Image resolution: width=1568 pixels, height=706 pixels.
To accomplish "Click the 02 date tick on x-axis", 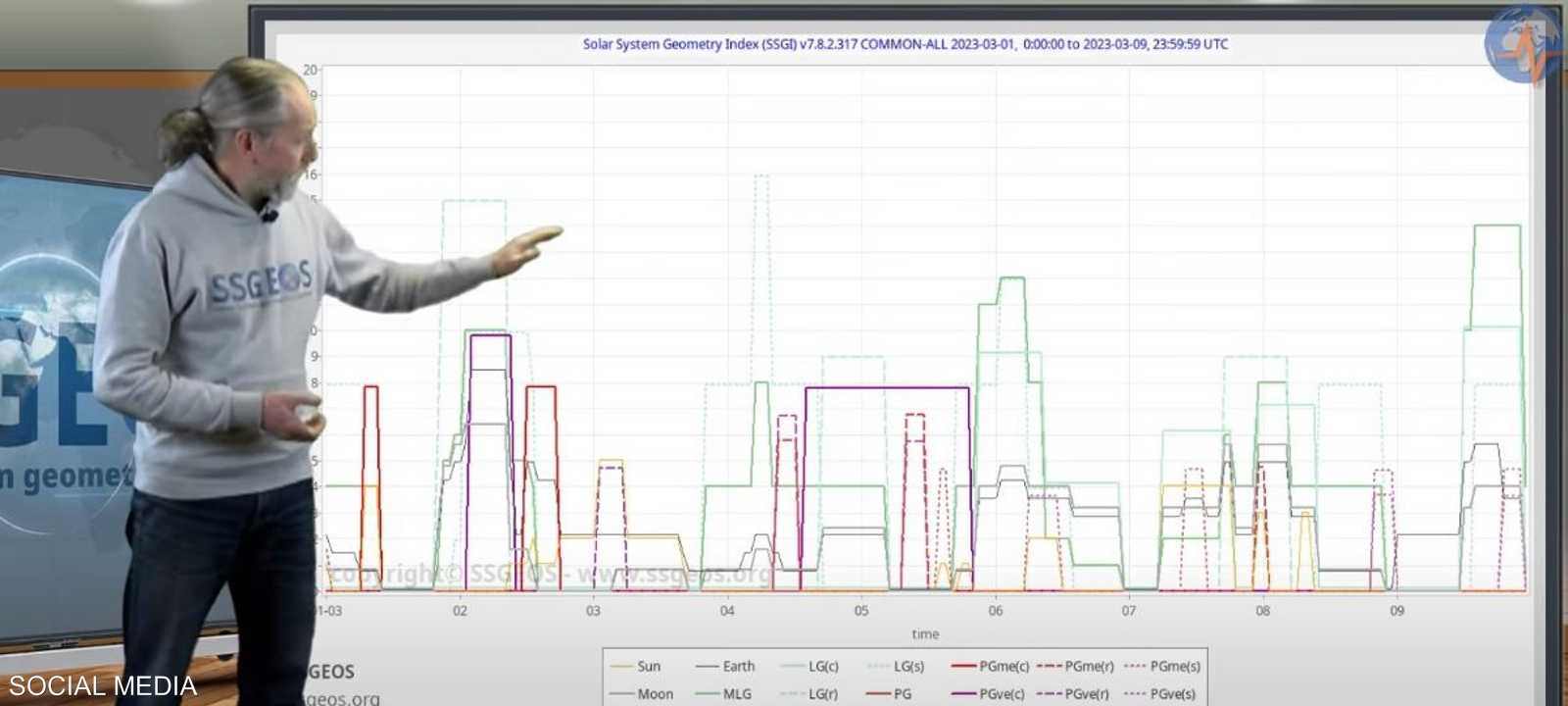I will pos(460,610).
